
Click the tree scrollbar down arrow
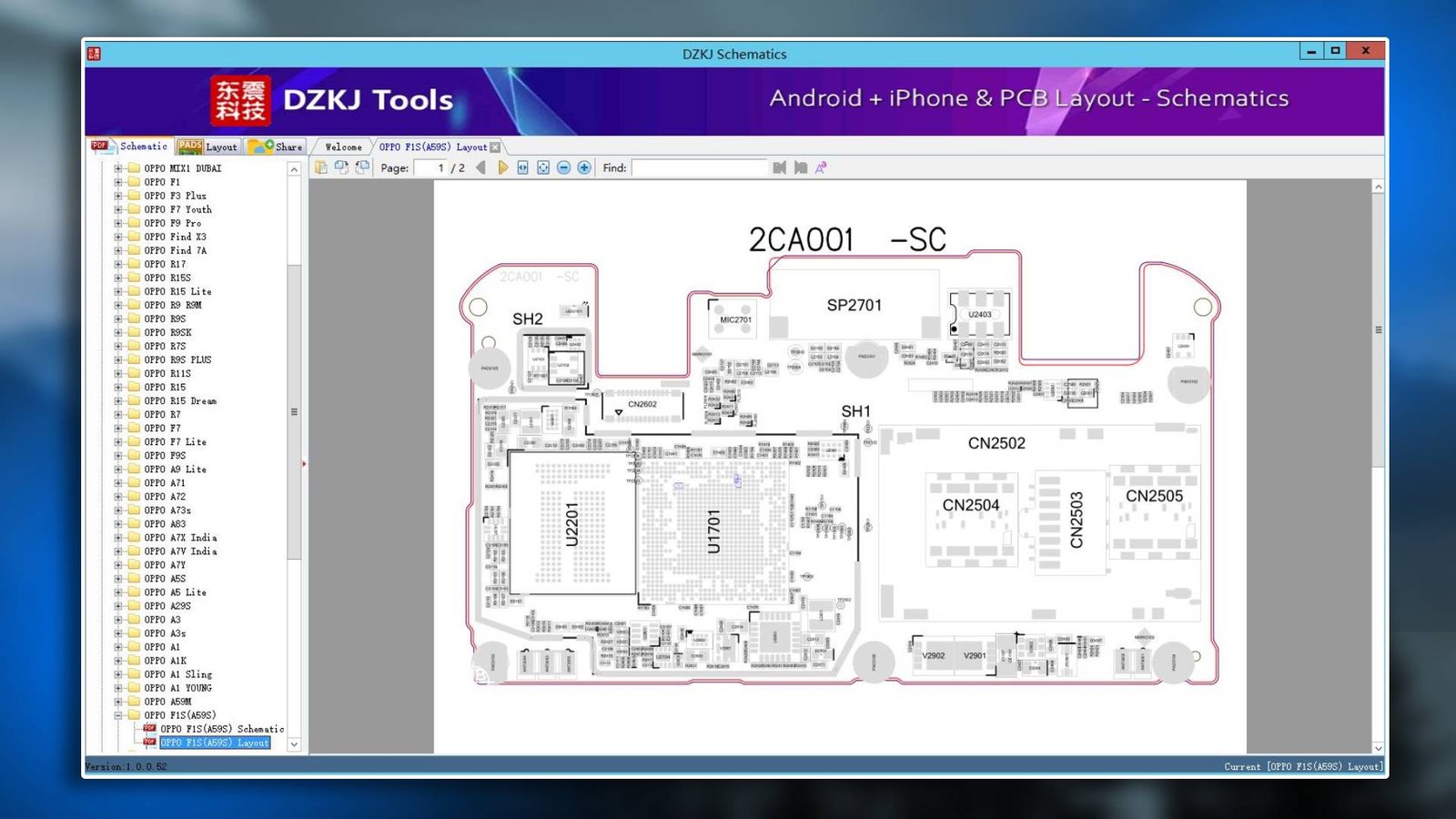pos(294,744)
